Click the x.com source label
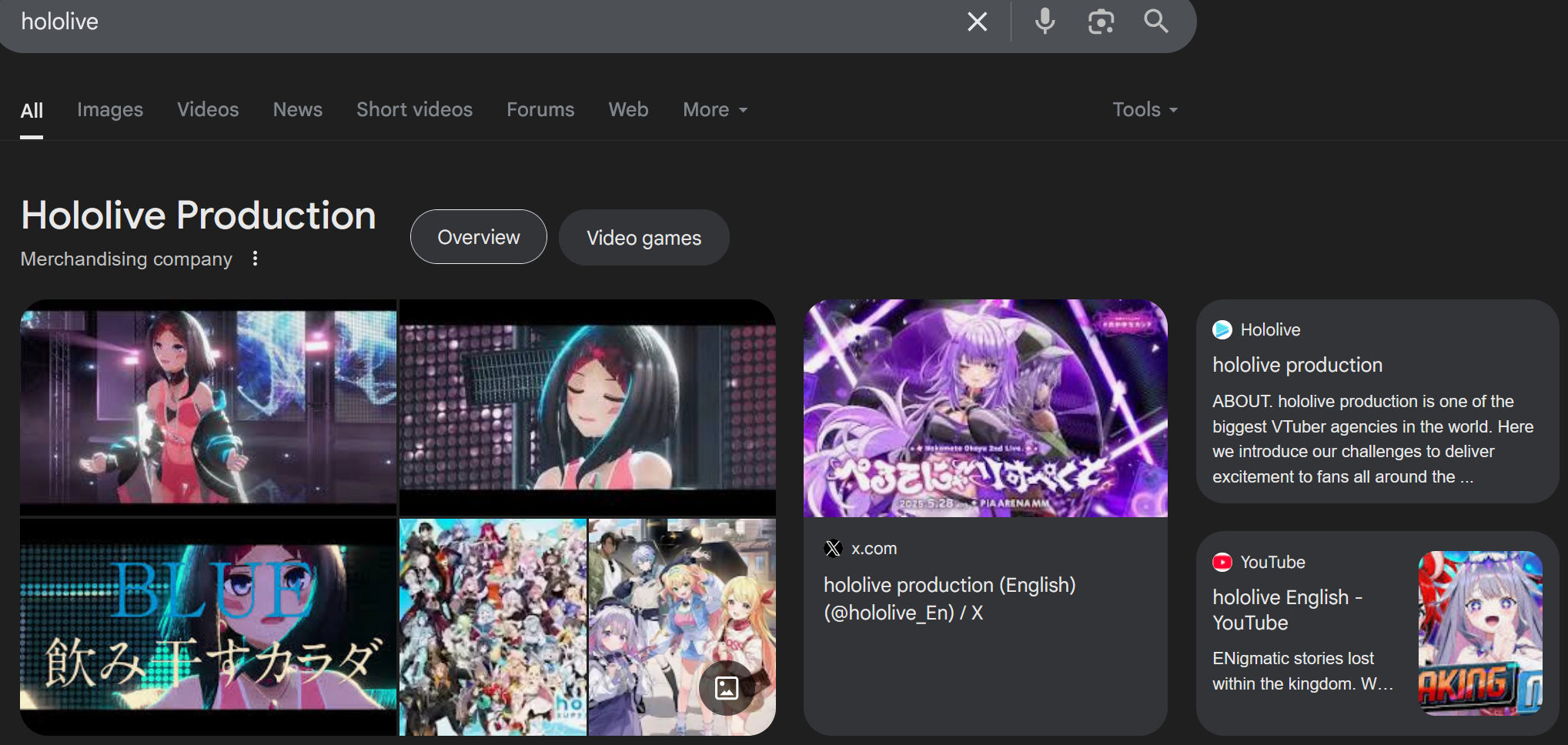This screenshot has height=745, width=1568. (874, 549)
